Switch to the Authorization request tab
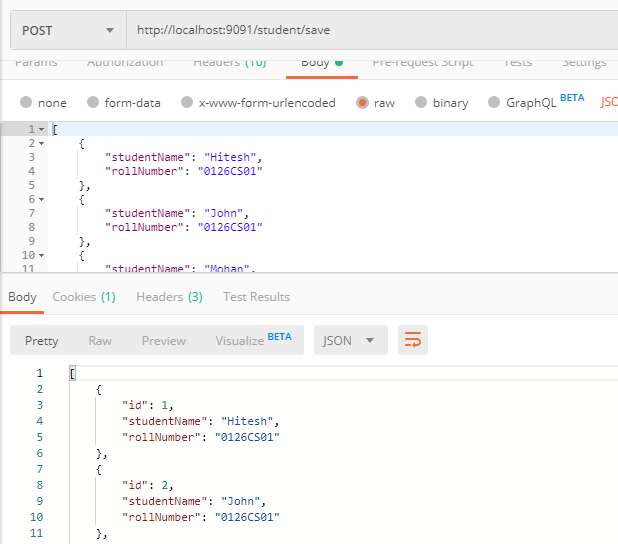This screenshot has width=618, height=544. (x=125, y=63)
